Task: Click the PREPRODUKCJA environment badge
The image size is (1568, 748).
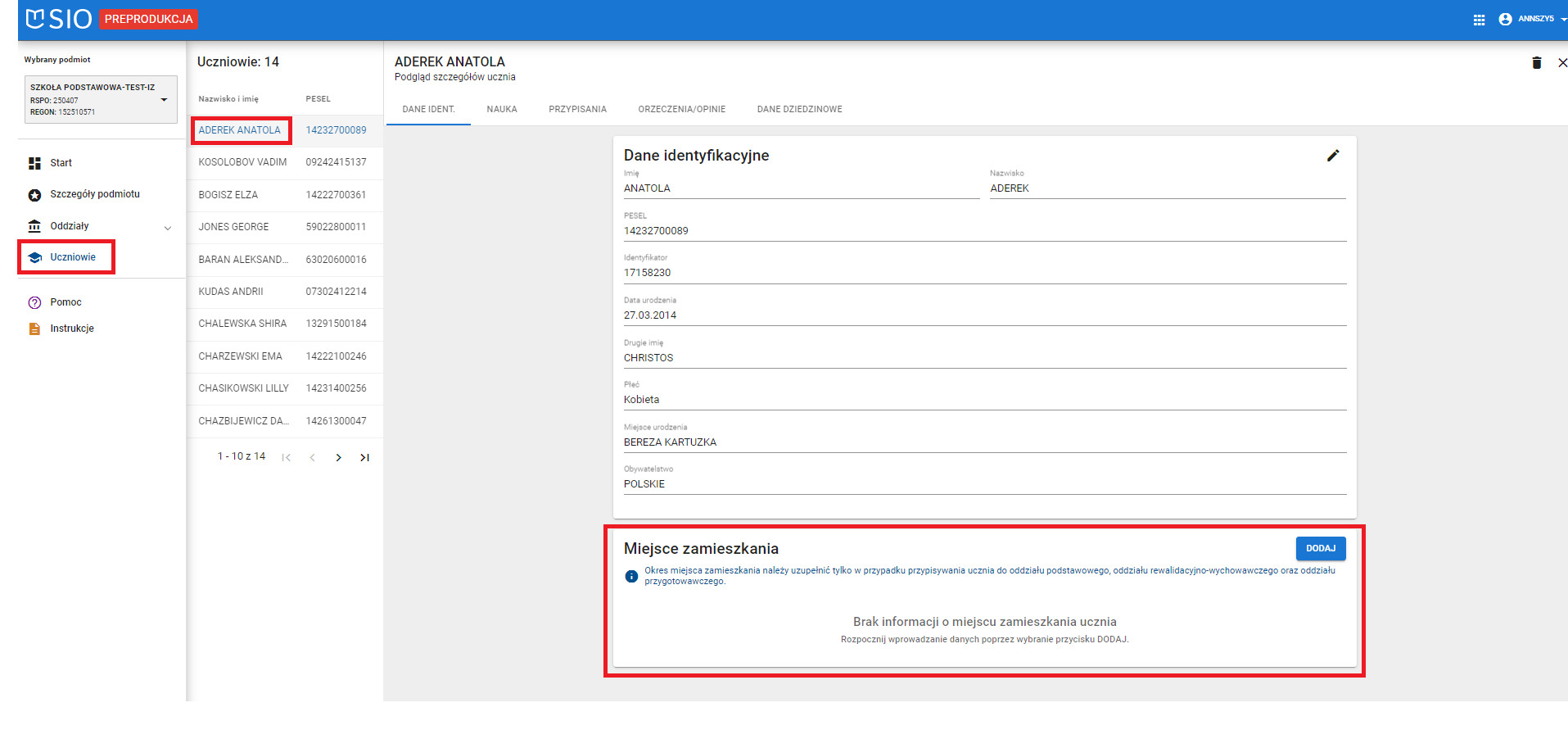Action: (148, 19)
